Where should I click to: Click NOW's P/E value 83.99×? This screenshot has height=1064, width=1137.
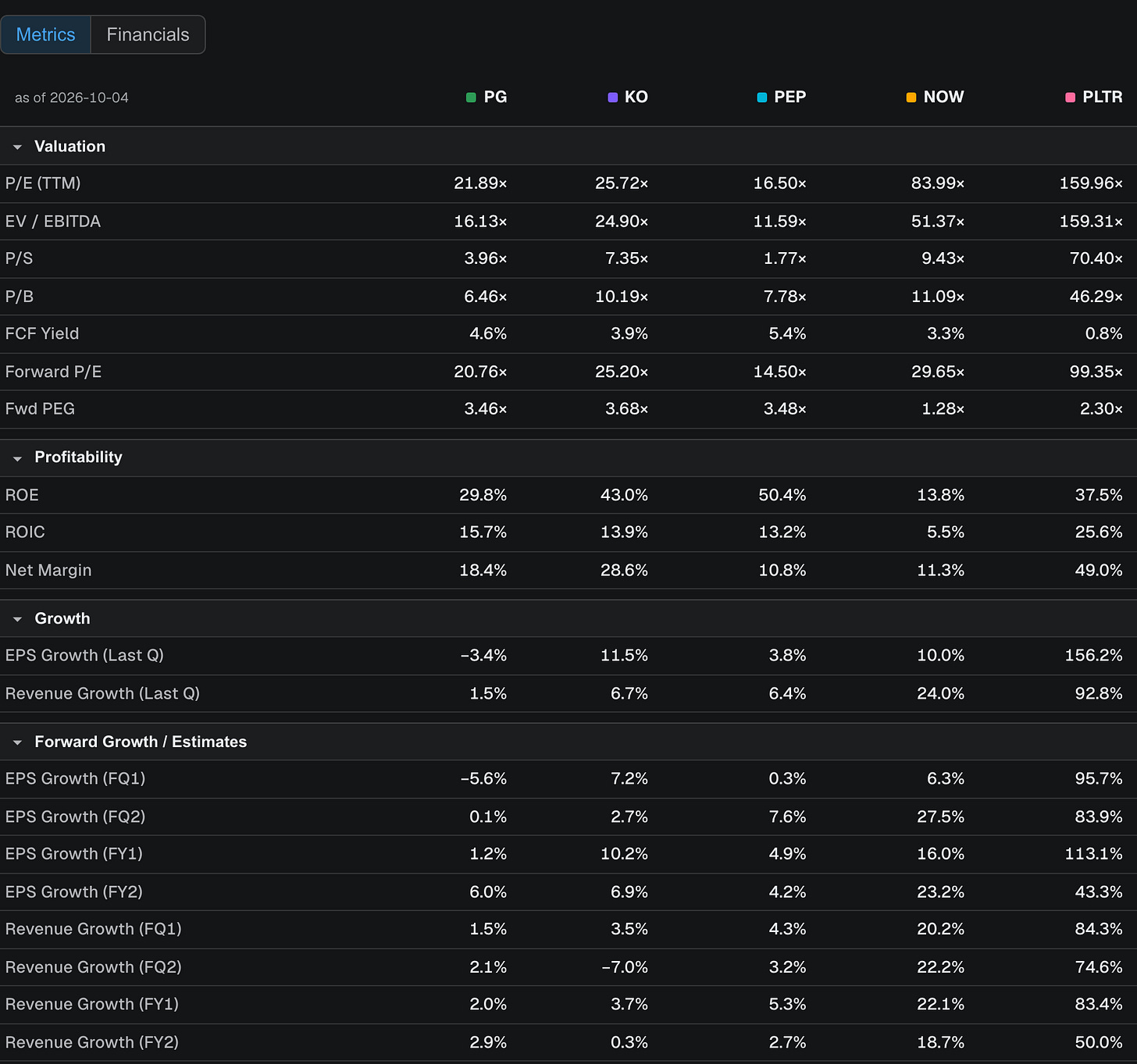point(938,183)
